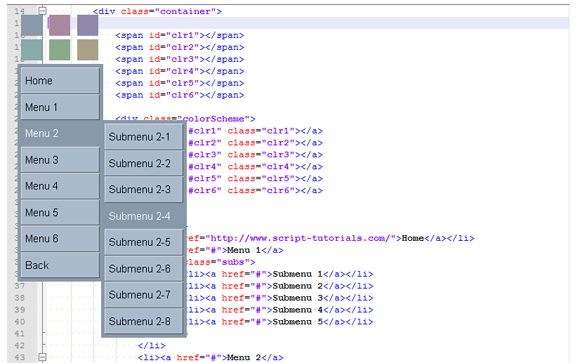
Task: Open Menu 6 in the sidebar menu
Action: tap(60, 239)
